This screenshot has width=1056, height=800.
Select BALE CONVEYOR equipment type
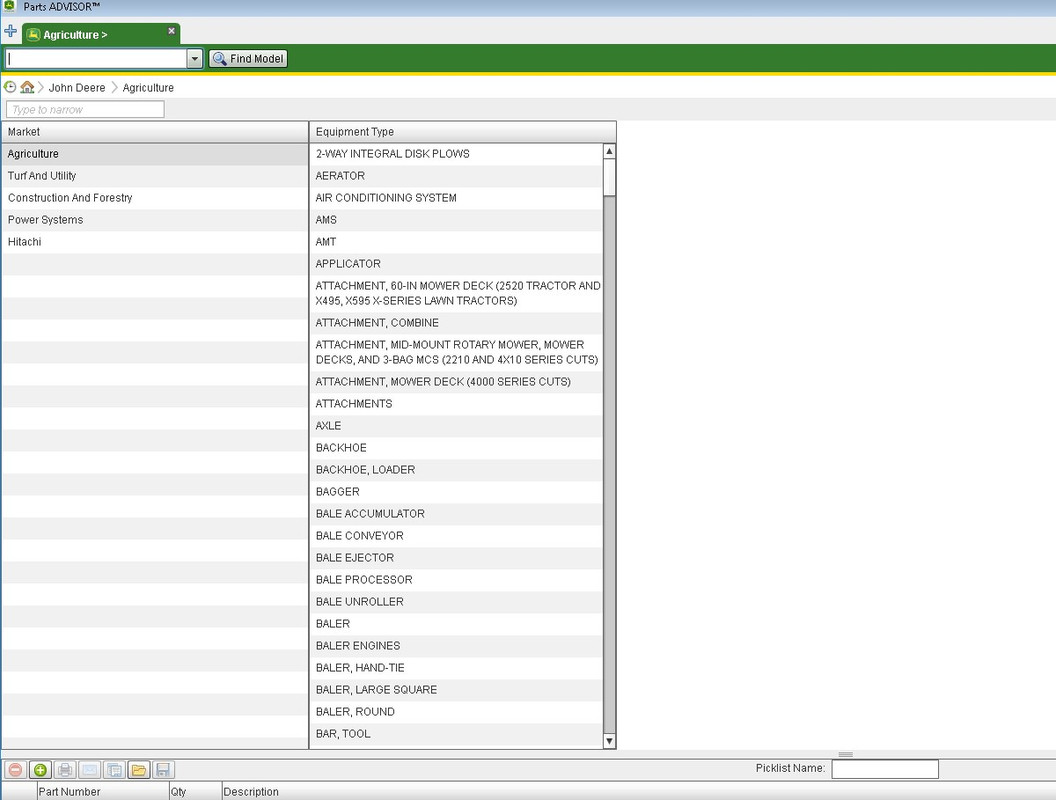[456, 535]
